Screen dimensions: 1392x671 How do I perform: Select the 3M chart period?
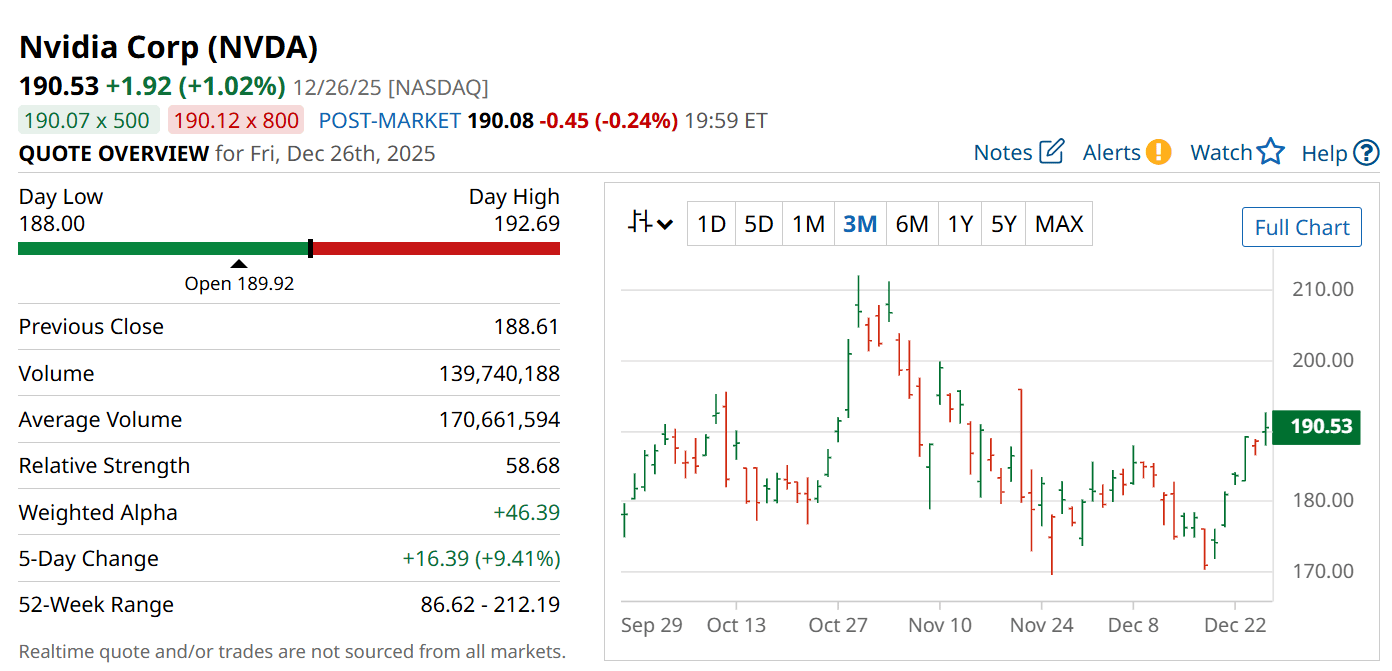[860, 224]
